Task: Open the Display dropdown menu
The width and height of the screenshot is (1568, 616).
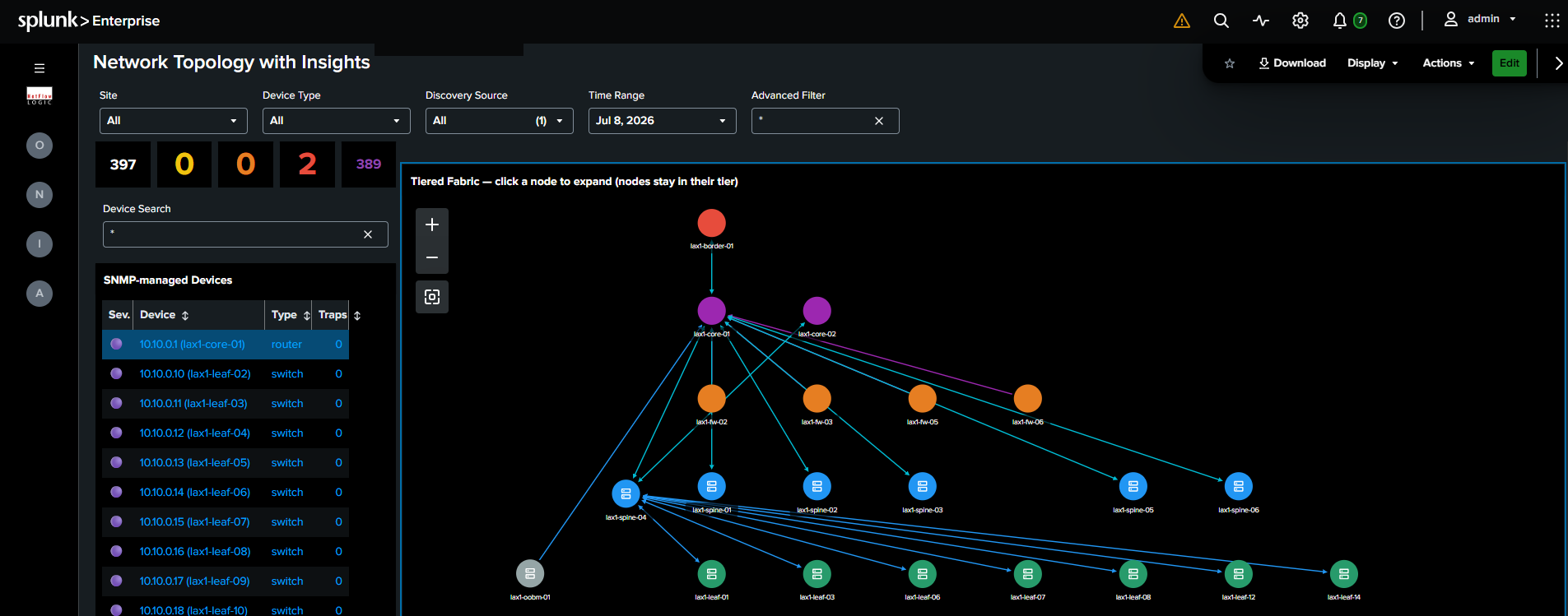Action: point(1372,63)
